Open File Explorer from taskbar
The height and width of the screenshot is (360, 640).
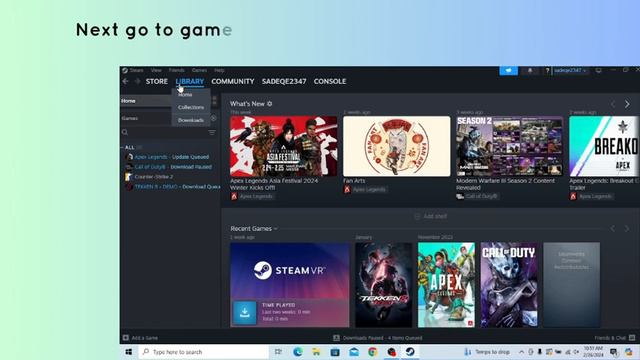click(x=316, y=352)
